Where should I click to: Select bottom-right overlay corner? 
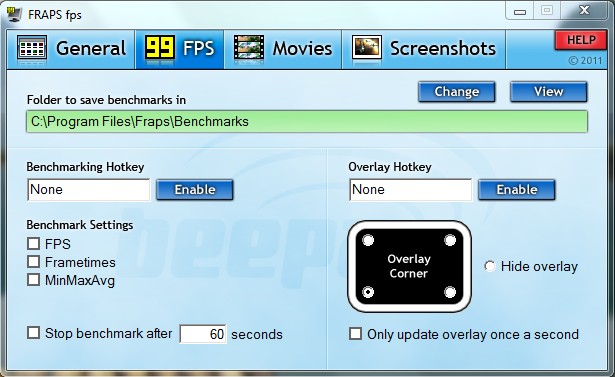coord(450,292)
